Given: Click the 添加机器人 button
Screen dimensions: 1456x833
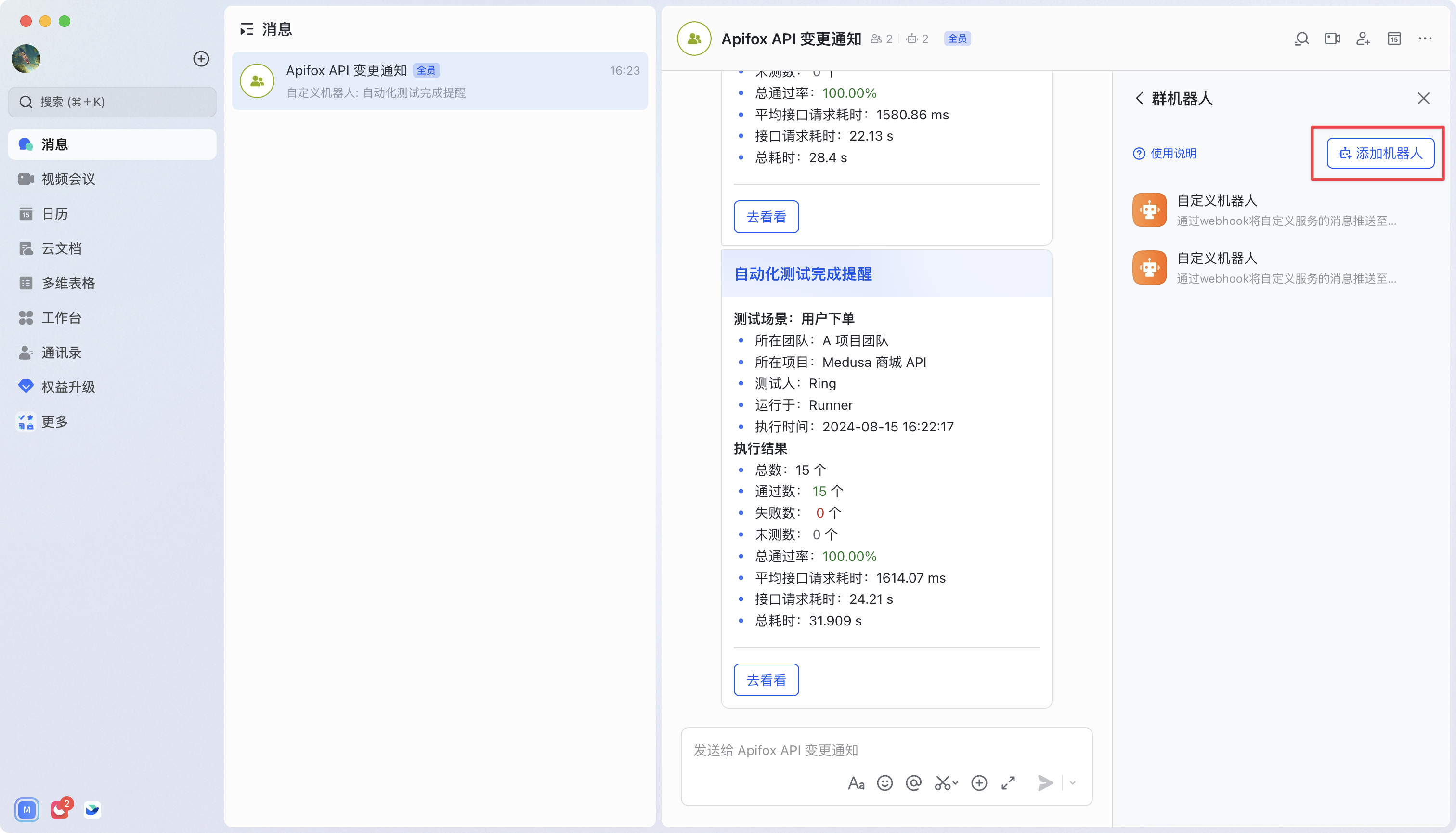Looking at the screenshot, I should point(1380,153).
